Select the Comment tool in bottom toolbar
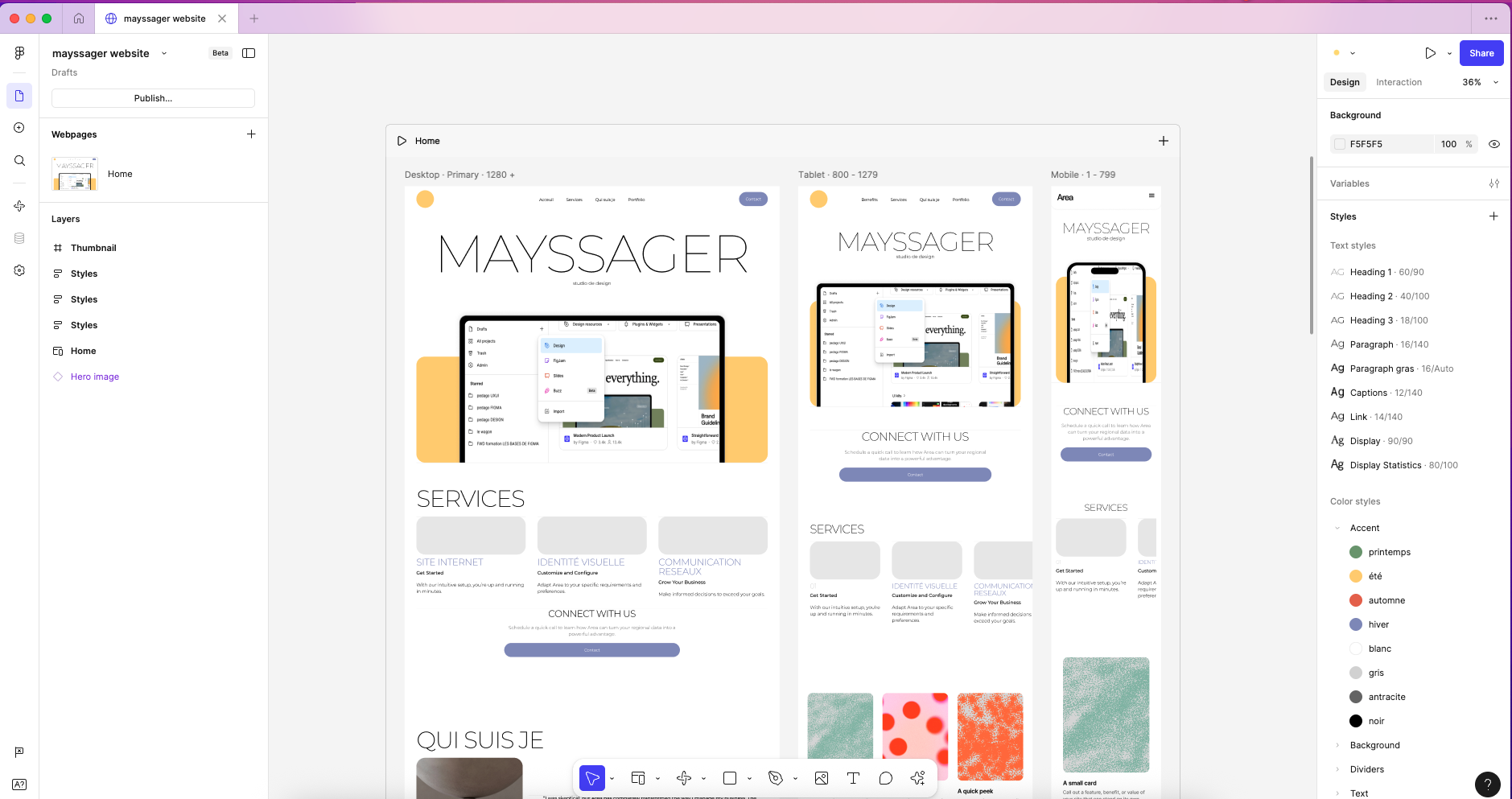Viewport: 1512px width, 799px height. coord(886,778)
